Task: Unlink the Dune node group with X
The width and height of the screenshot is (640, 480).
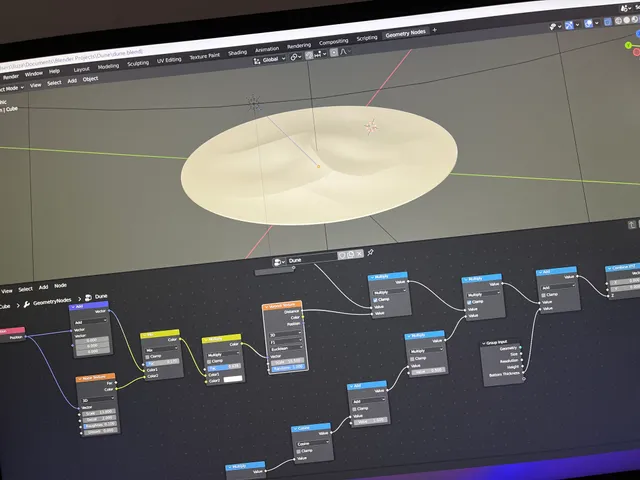Action: click(359, 253)
